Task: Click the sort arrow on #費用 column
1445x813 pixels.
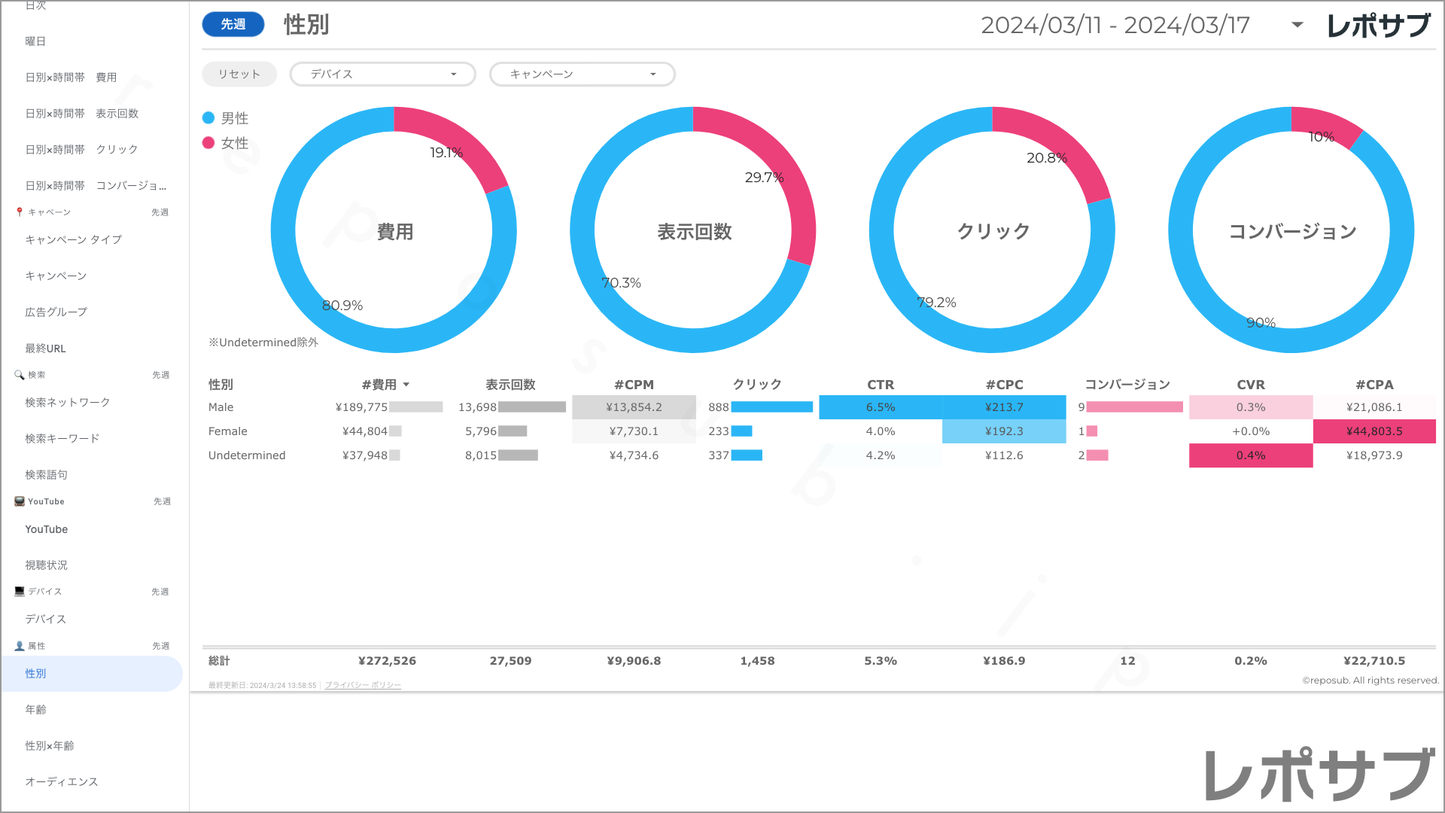Action: [406, 385]
